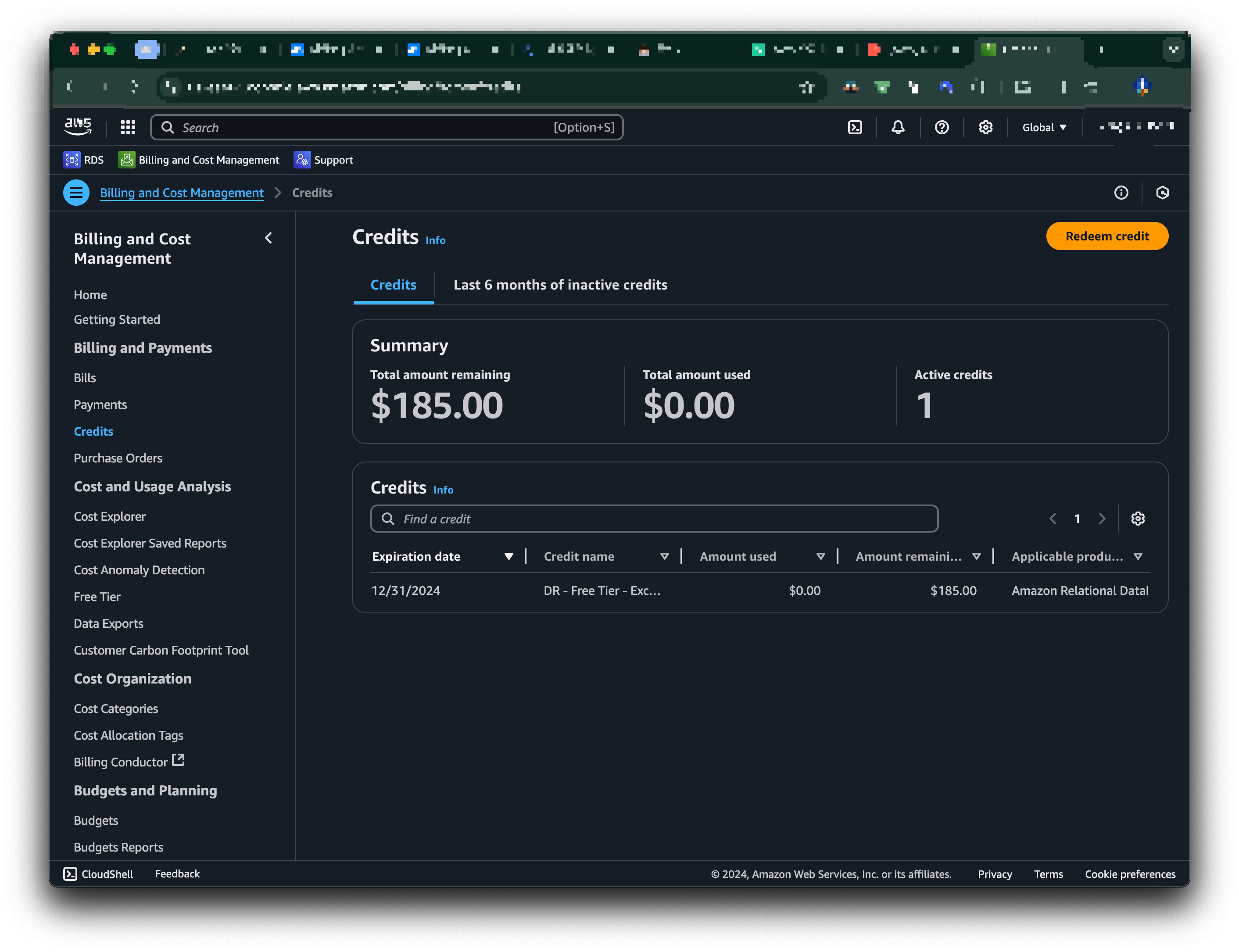
Task: Toggle the blue hamburger navigation button
Action: [76, 193]
